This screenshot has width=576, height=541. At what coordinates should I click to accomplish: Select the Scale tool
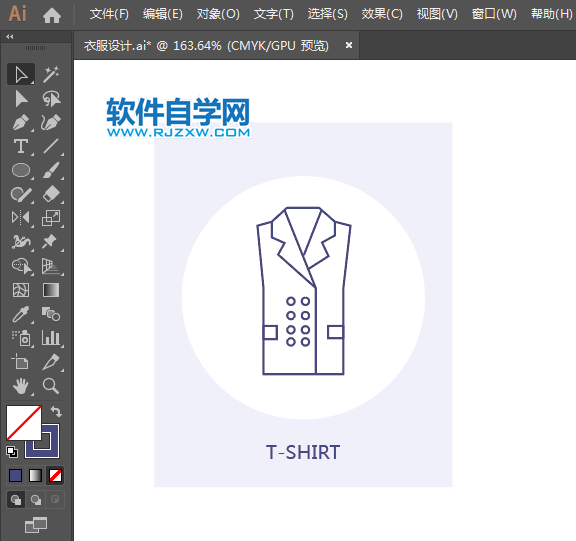point(51,218)
